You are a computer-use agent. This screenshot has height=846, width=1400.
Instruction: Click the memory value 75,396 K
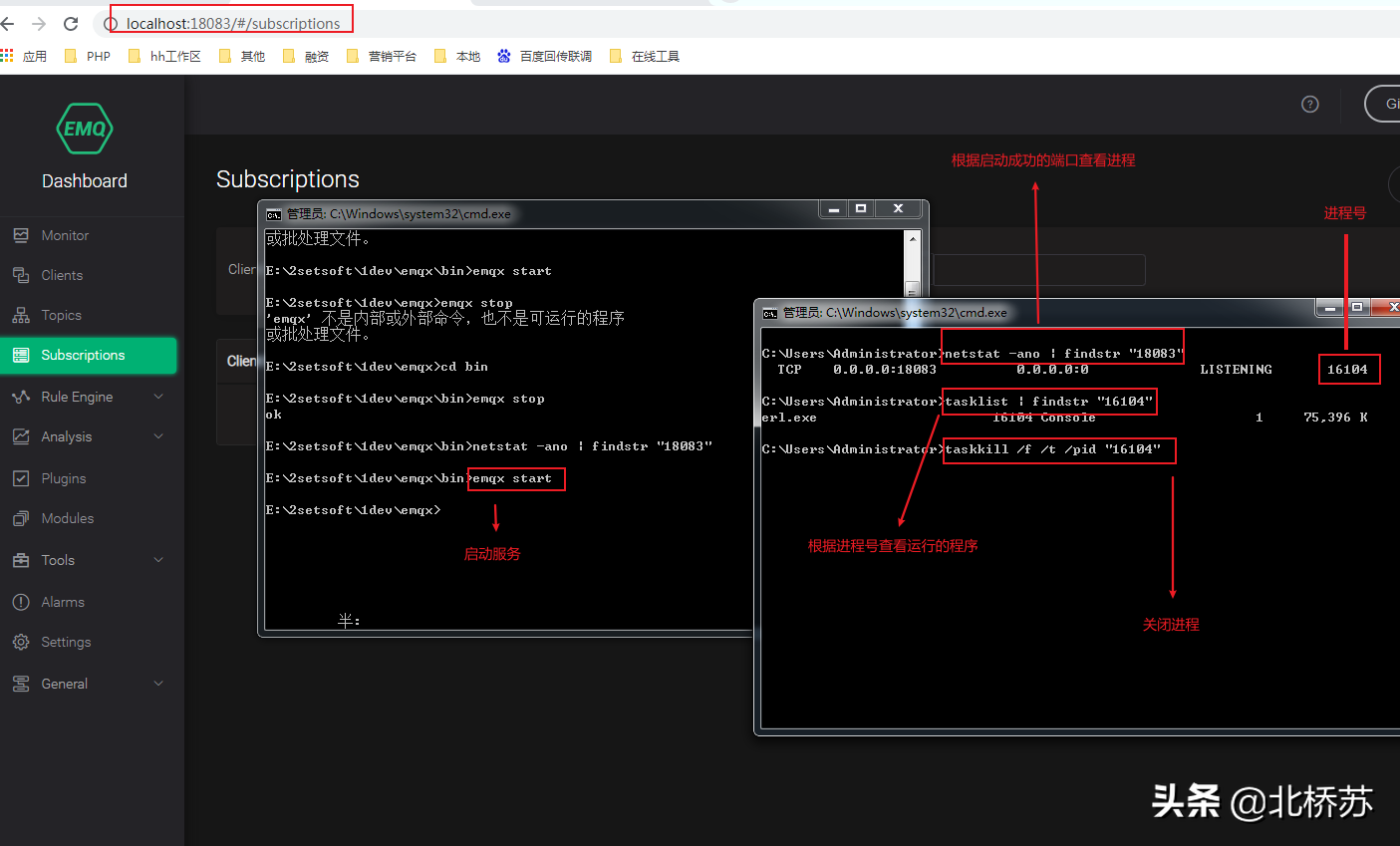tap(1335, 418)
